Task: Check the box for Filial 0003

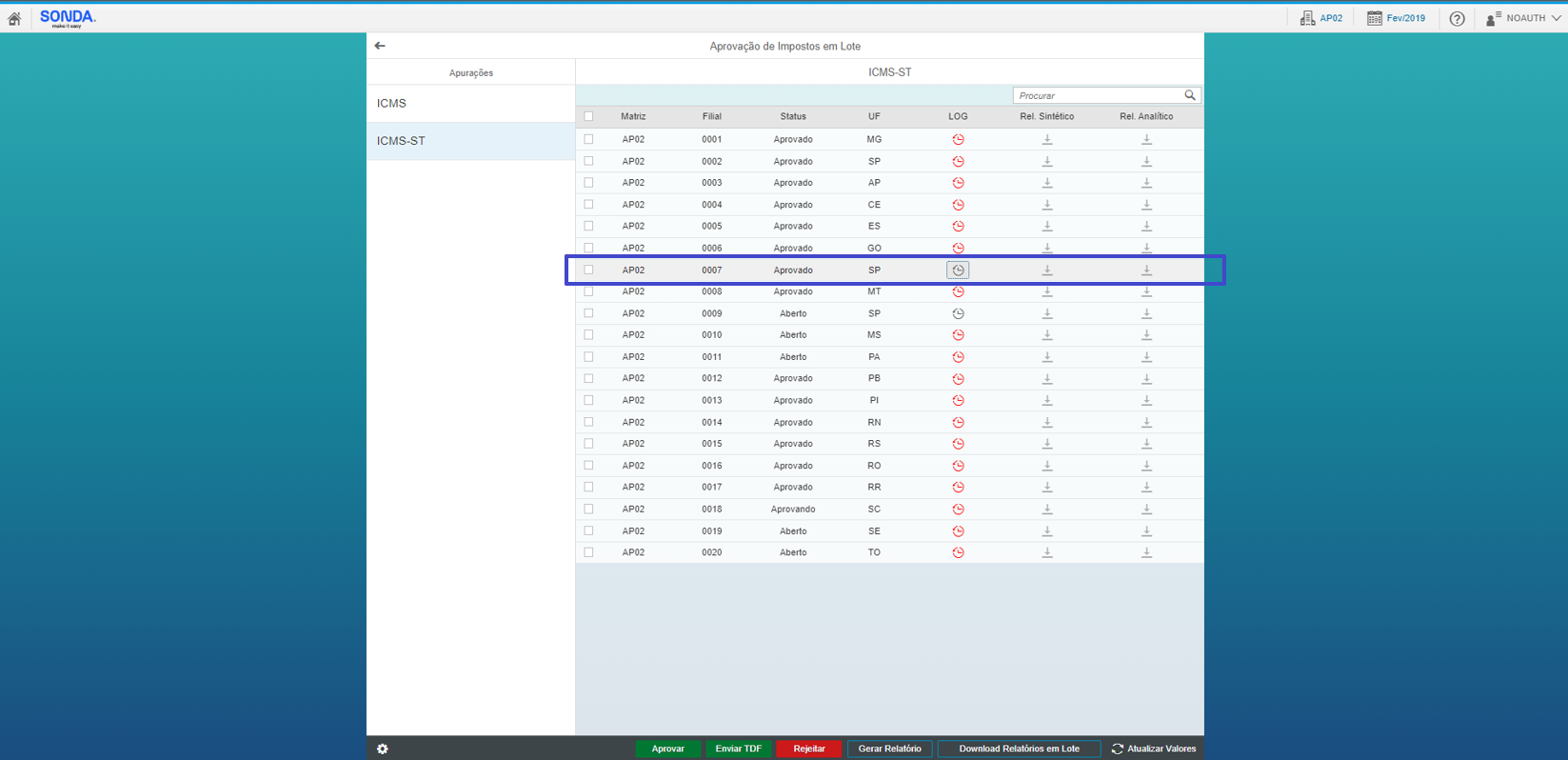Action: 588,183
